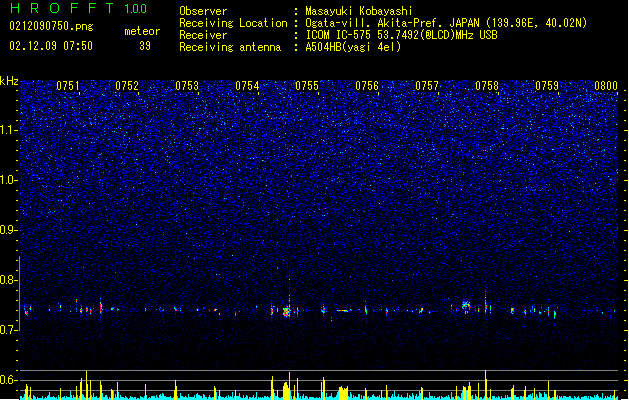The width and height of the screenshot is (629, 400).
Task: Click the 1.0 kHz frequency label
Action: [x=9, y=180]
